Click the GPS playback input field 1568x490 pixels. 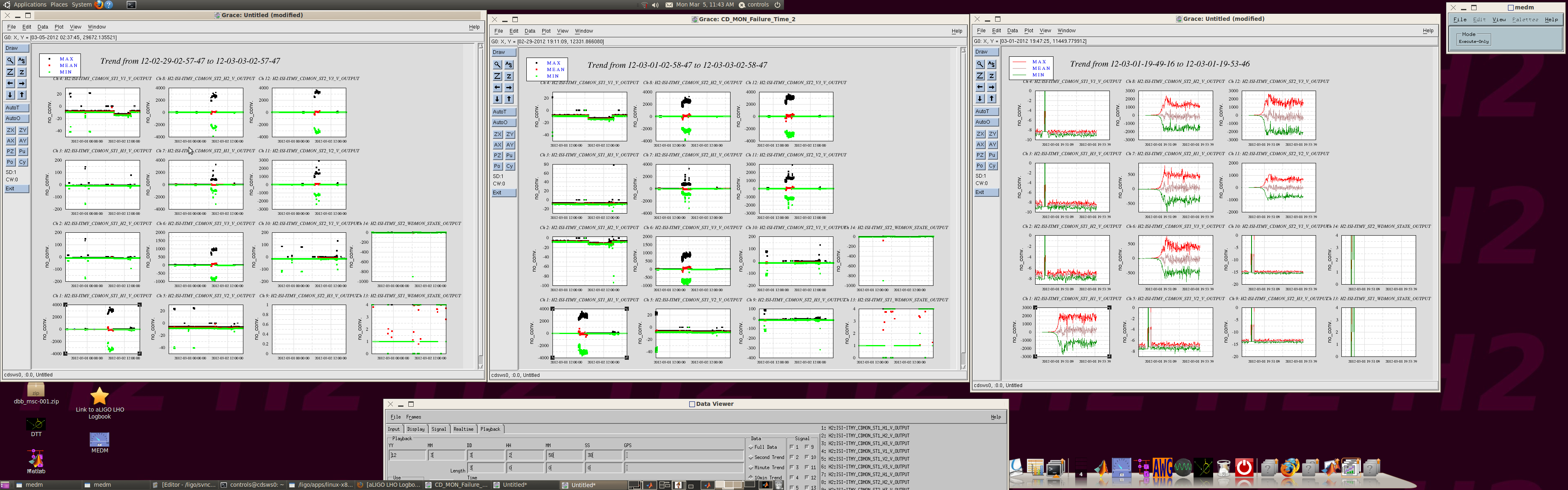point(684,455)
